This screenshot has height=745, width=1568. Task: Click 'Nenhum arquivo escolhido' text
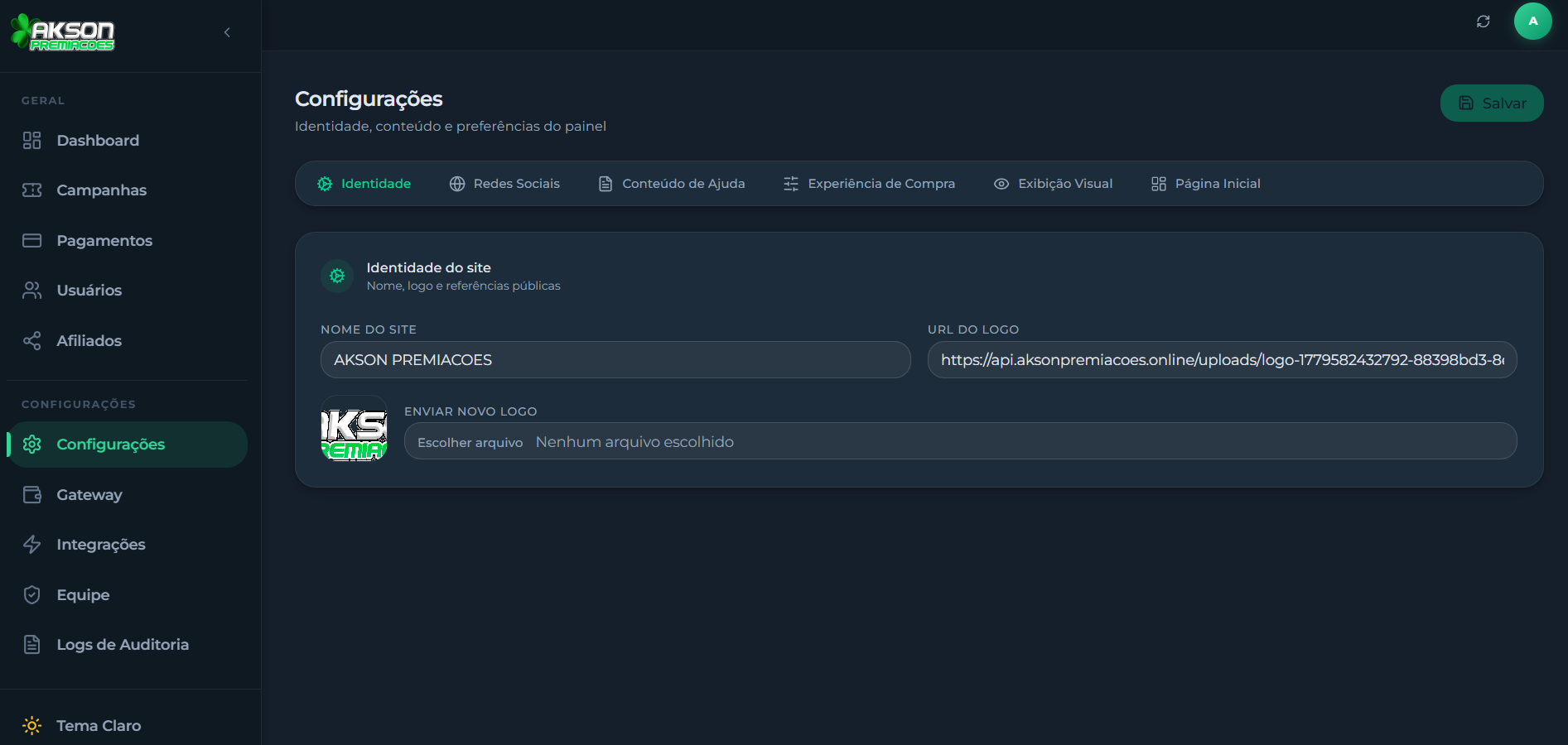634,442
